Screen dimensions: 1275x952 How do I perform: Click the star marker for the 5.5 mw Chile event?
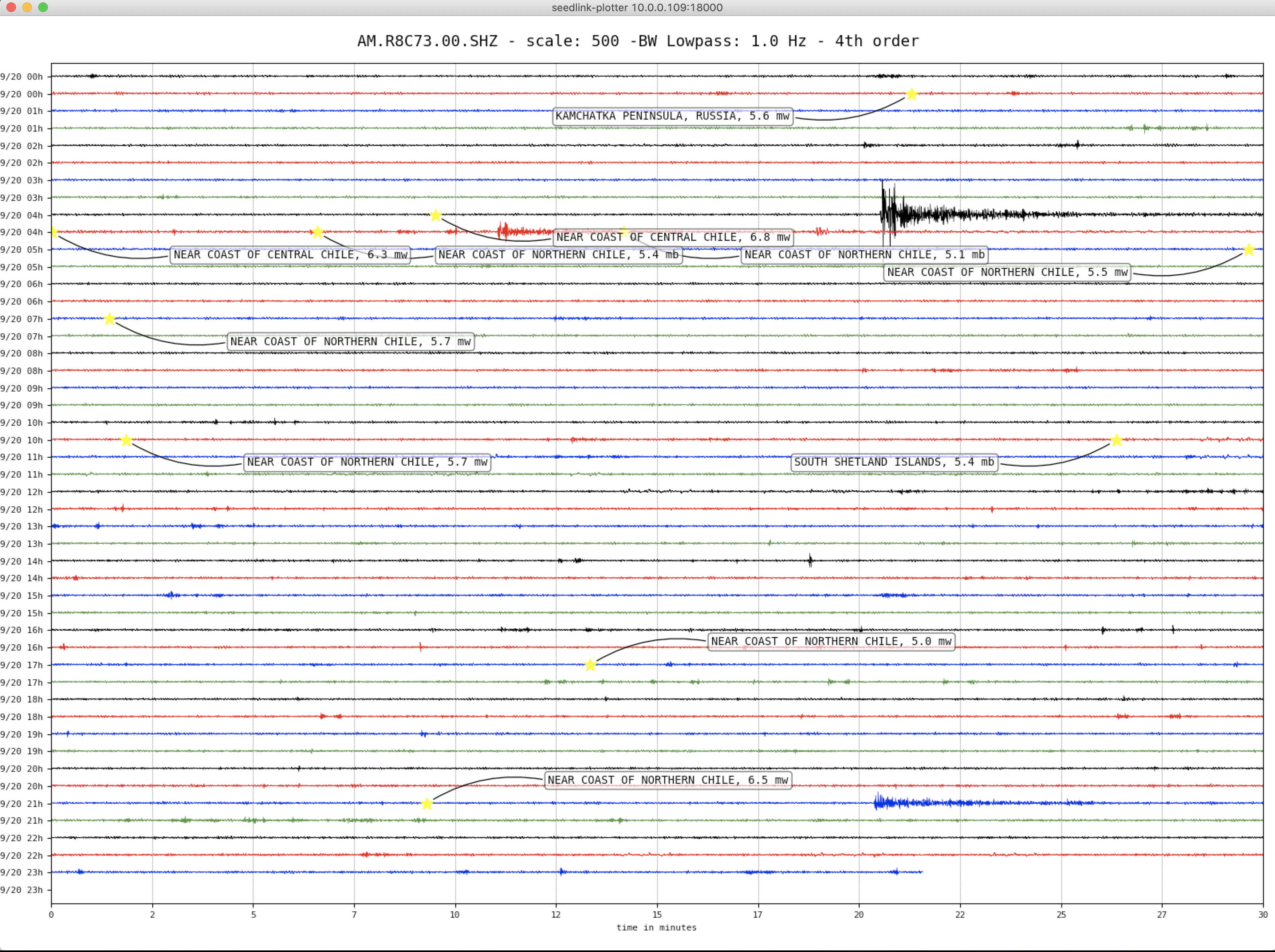(x=1249, y=250)
